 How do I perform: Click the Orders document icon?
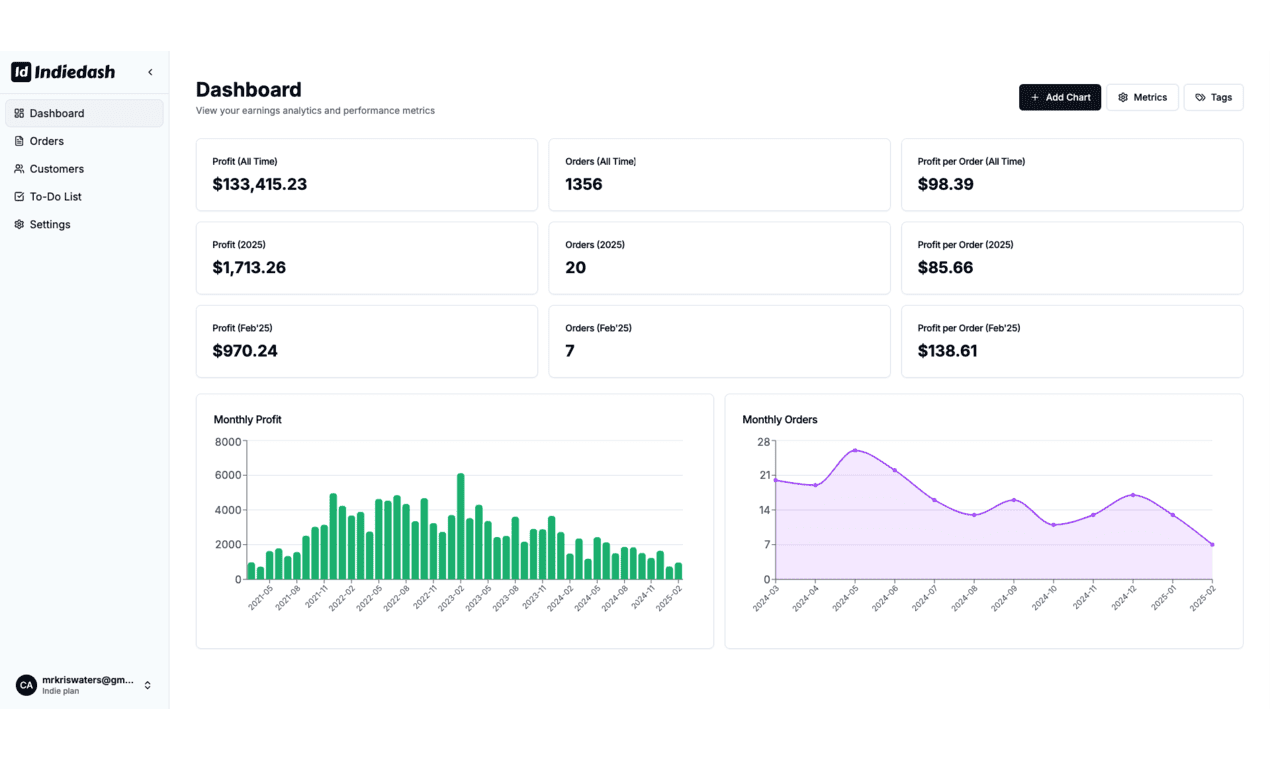(19, 141)
